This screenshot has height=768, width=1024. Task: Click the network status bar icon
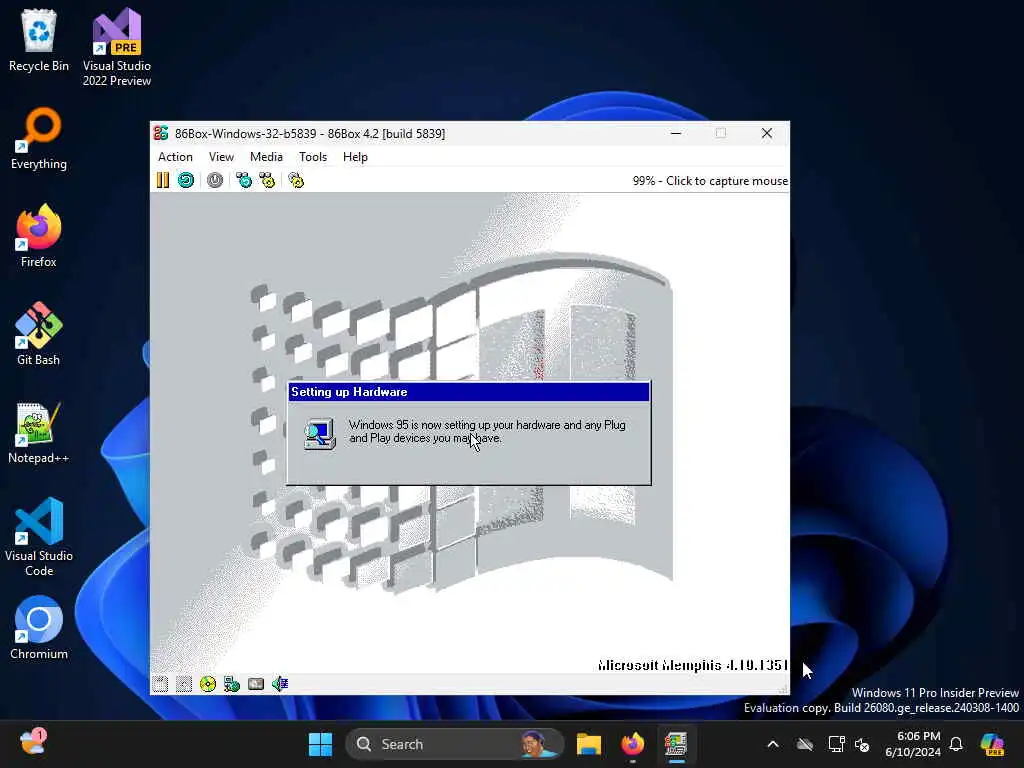point(232,684)
